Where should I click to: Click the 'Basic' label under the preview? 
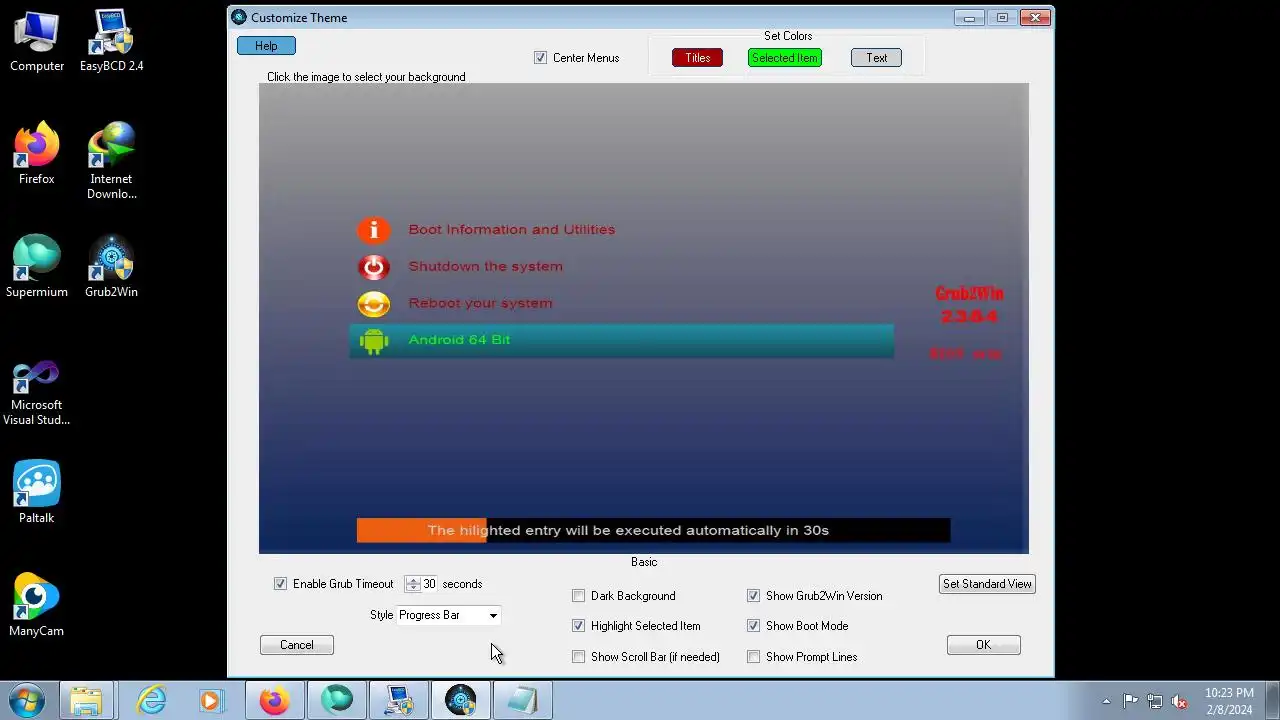(x=644, y=562)
